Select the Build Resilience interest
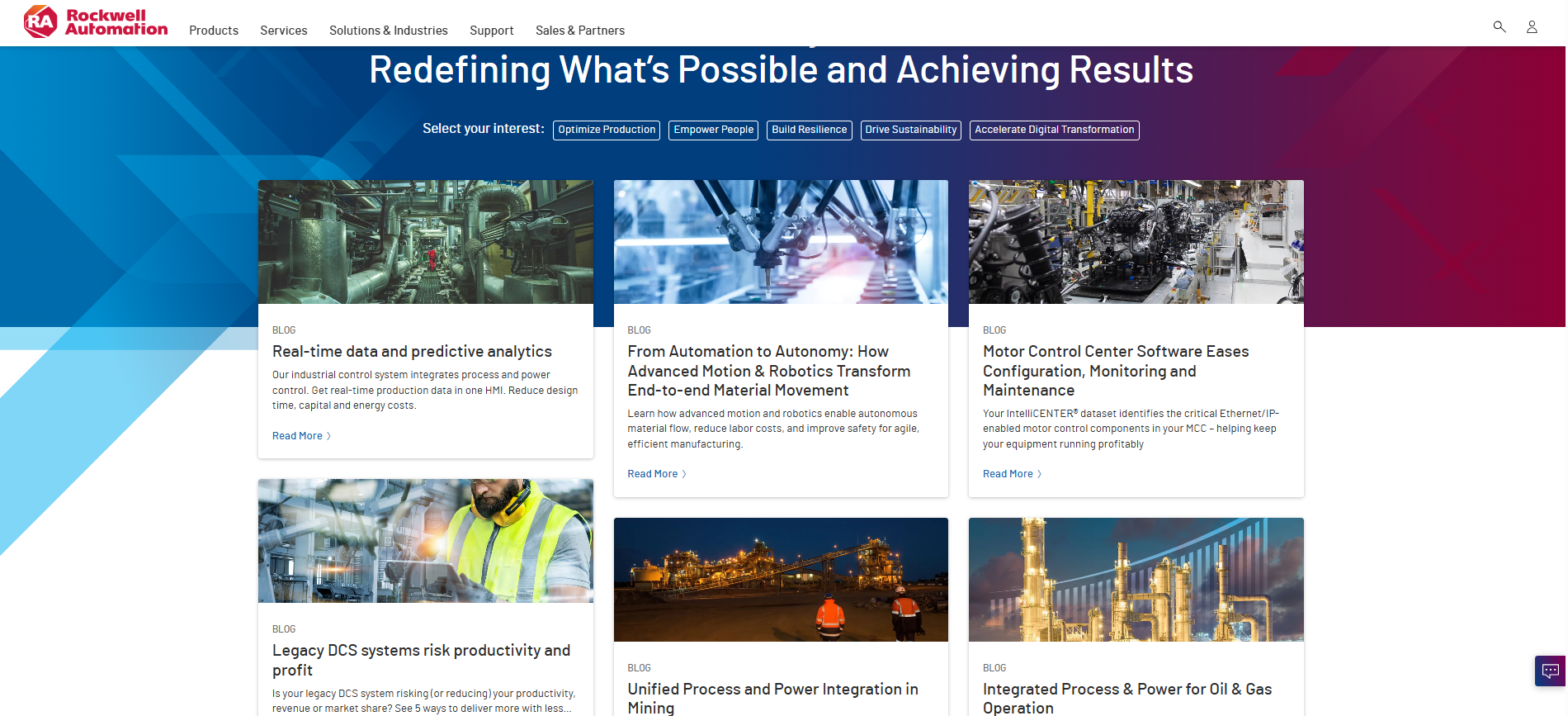This screenshot has width=1568, height=716. (810, 130)
